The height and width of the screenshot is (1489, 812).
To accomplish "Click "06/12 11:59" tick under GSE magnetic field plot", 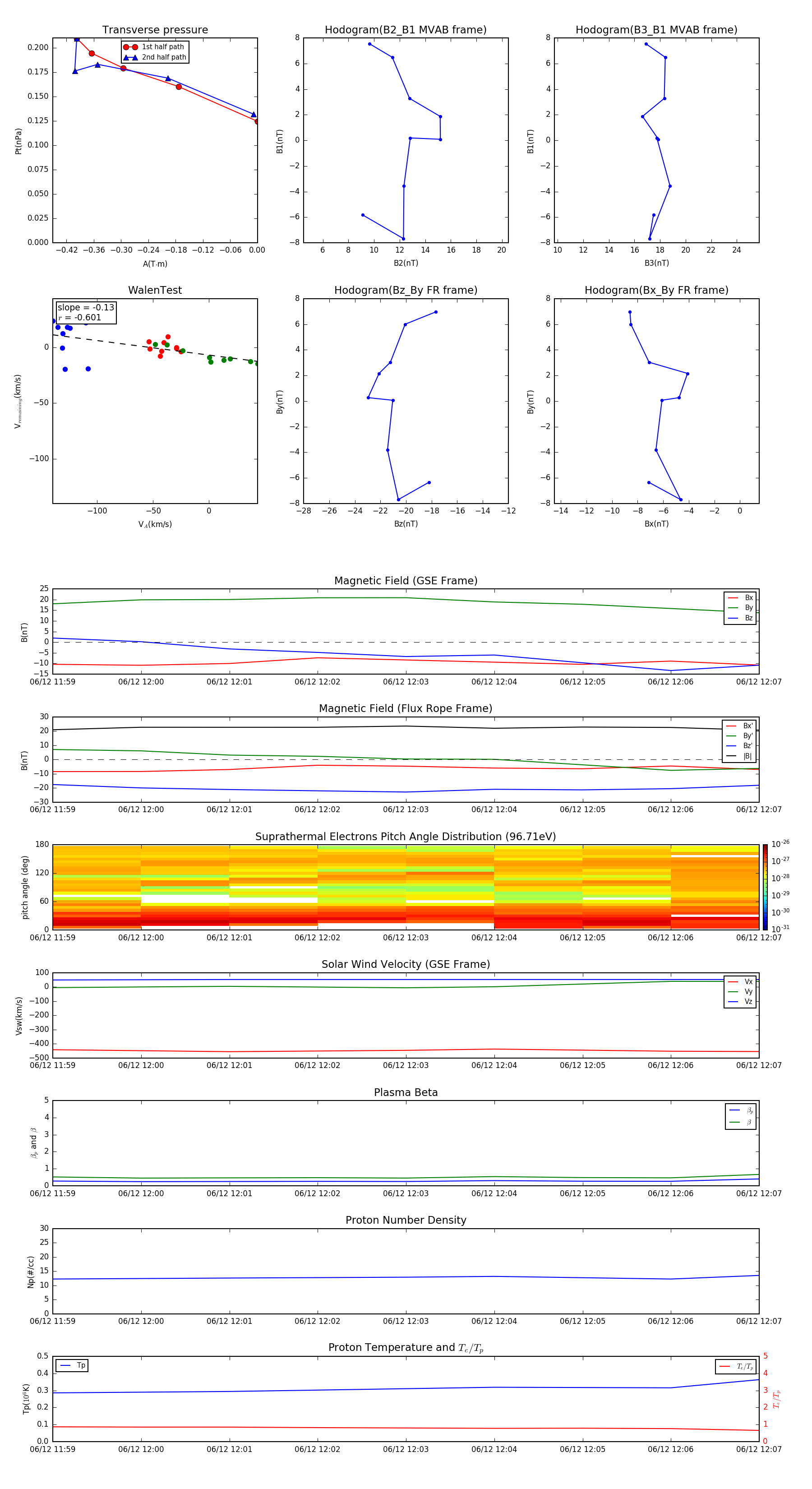I will tap(53, 681).
